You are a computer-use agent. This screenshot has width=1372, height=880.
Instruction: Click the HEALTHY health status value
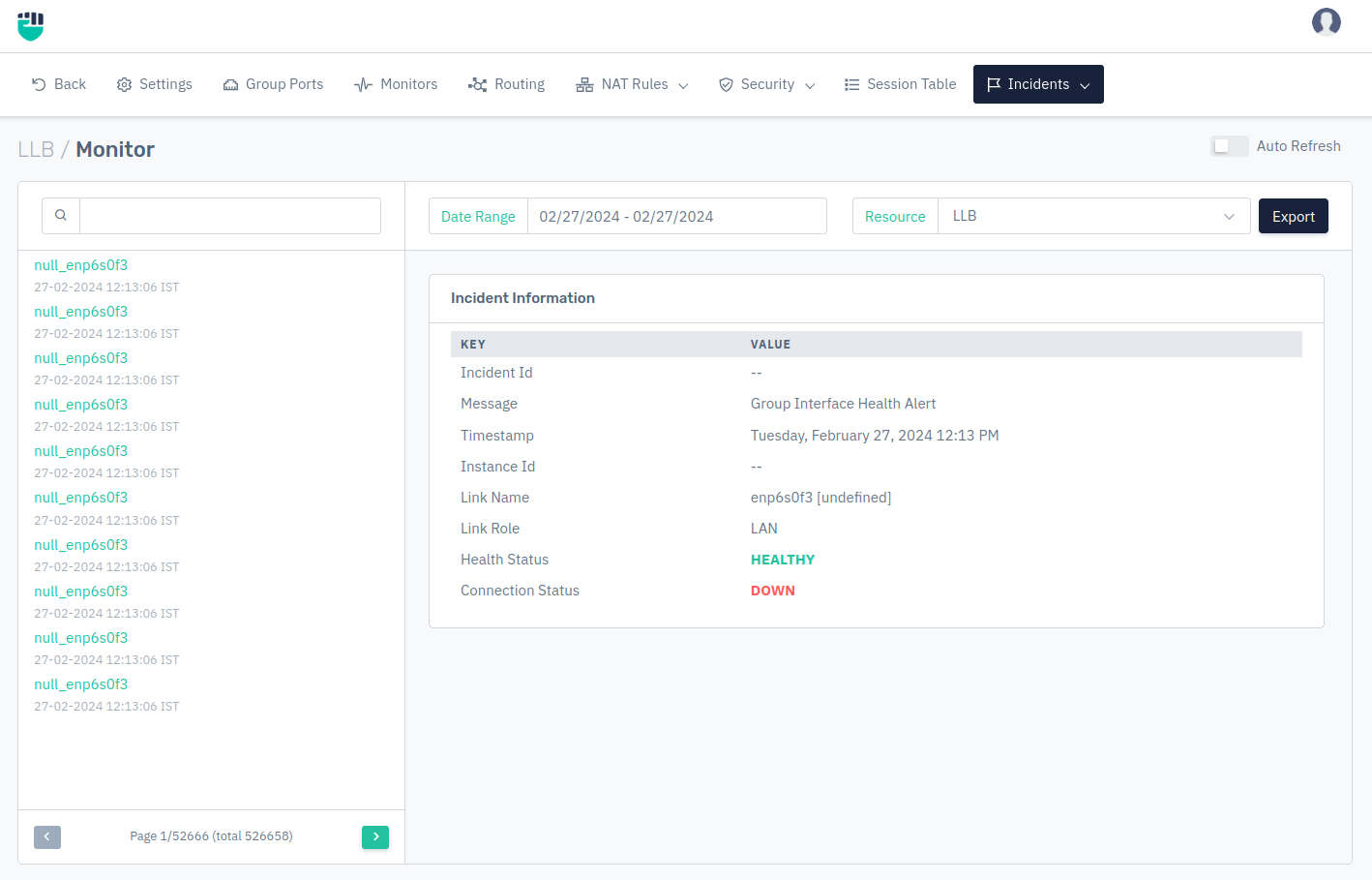pos(783,560)
